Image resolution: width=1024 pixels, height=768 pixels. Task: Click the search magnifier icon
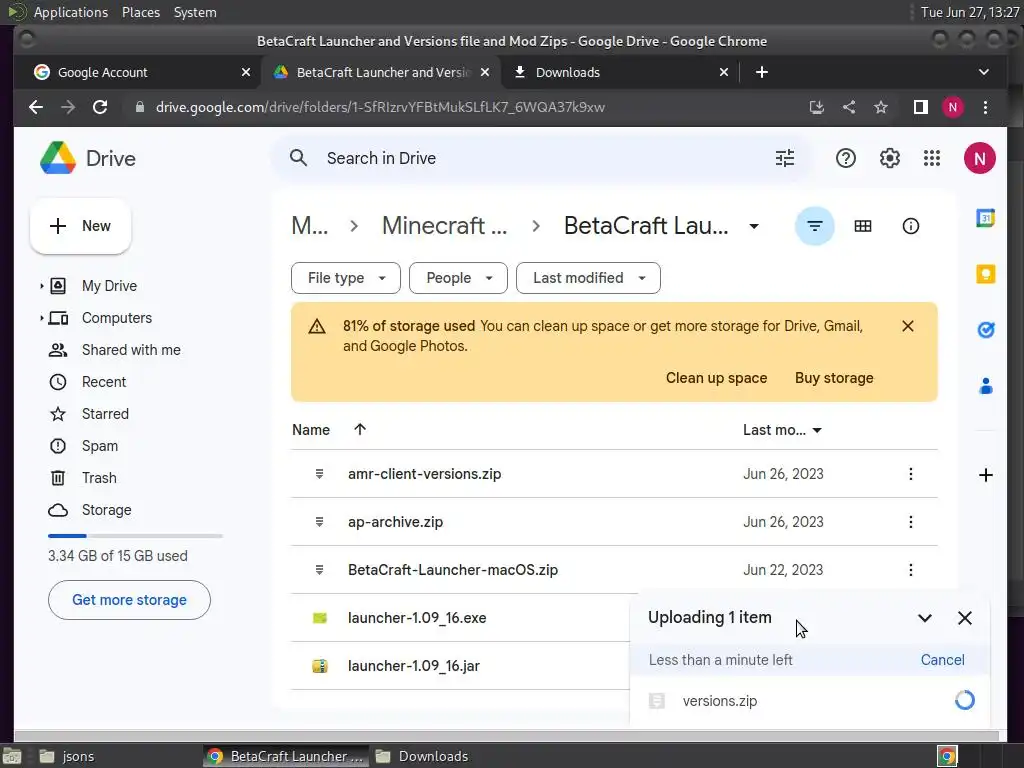coord(298,158)
